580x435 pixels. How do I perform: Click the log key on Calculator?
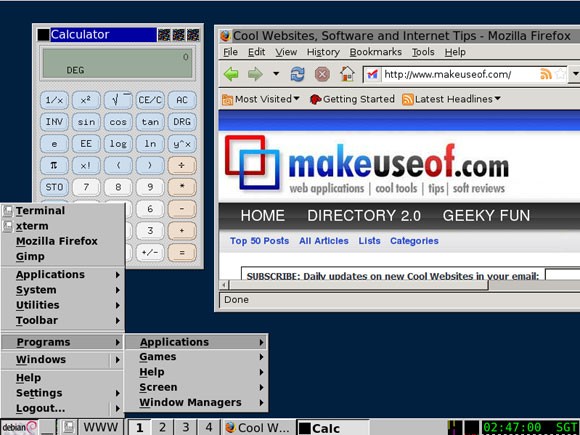pos(118,144)
